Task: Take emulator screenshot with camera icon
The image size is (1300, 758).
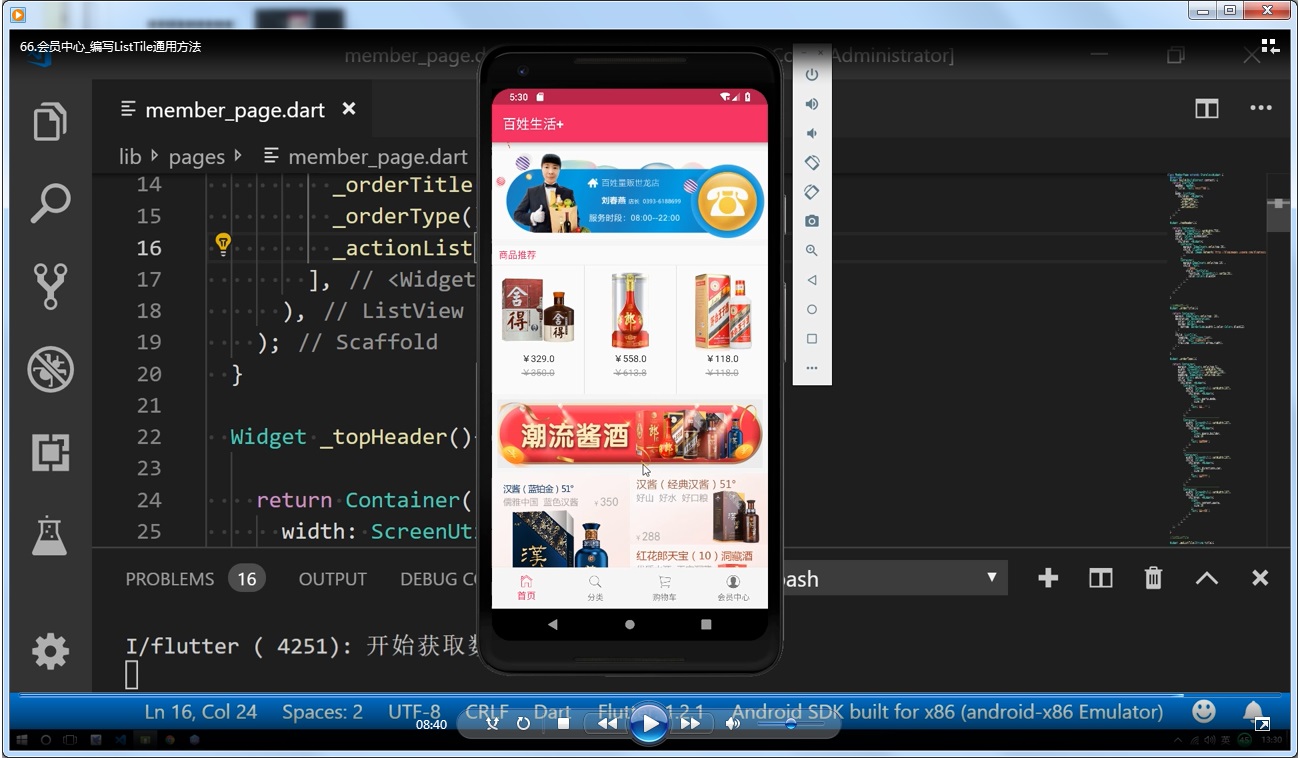Action: [812, 221]
